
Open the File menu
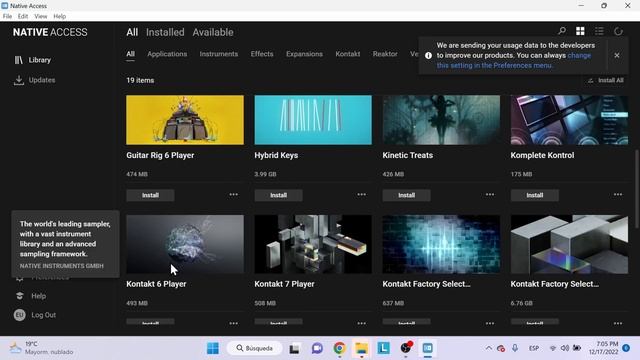7,16
